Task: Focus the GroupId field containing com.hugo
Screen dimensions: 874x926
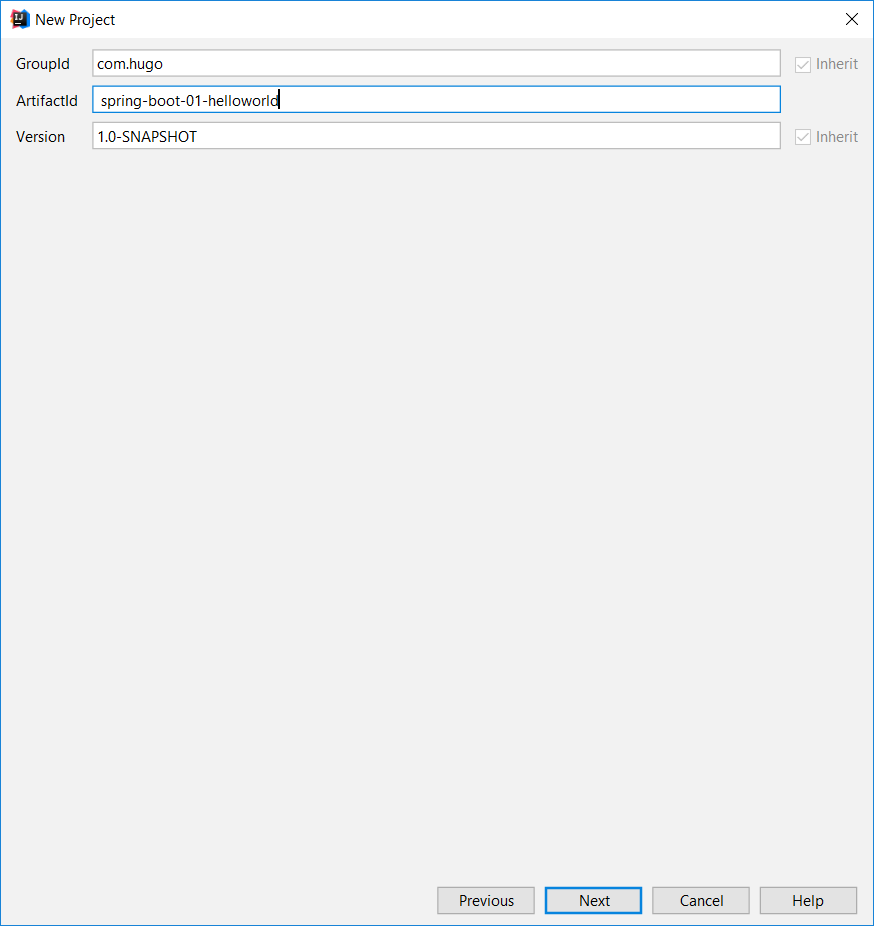Action: pos(435,64)
